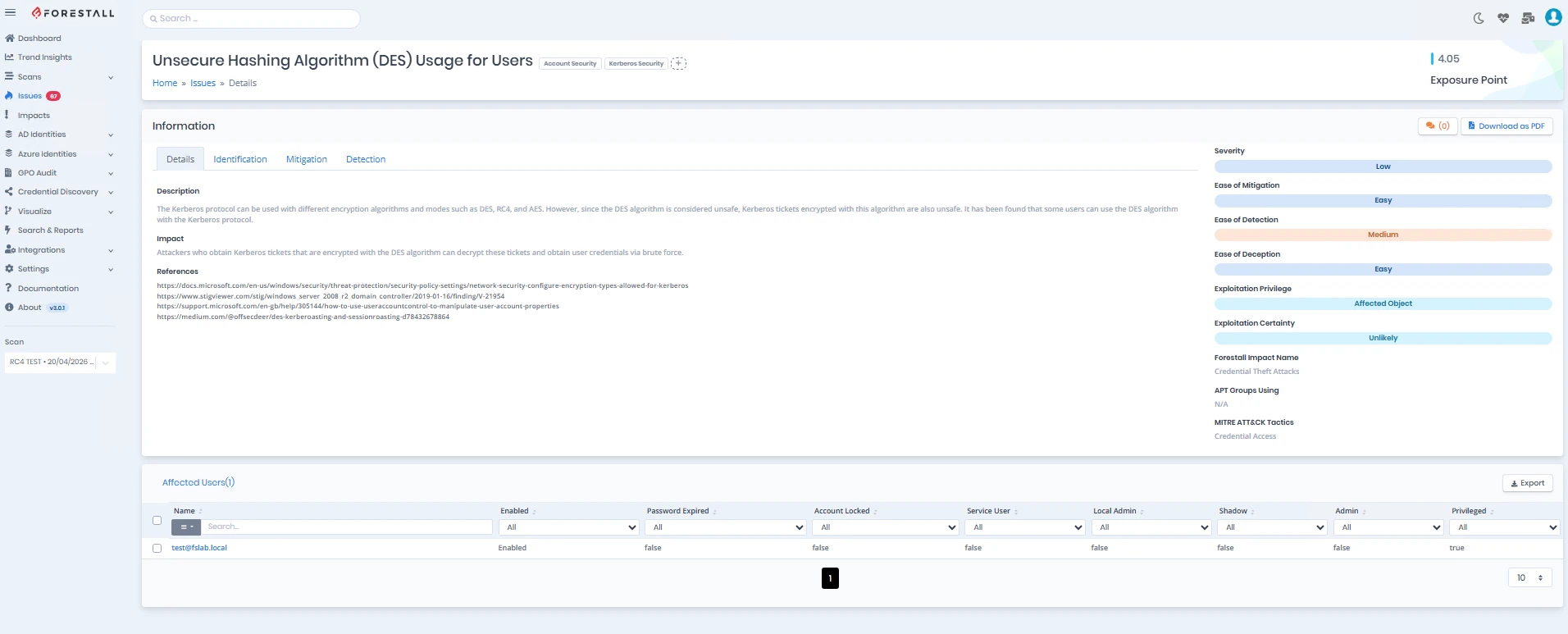This screenshot has width=1568, height=634.
Task: Click the Low severity bar
Action: (1383, 166)
